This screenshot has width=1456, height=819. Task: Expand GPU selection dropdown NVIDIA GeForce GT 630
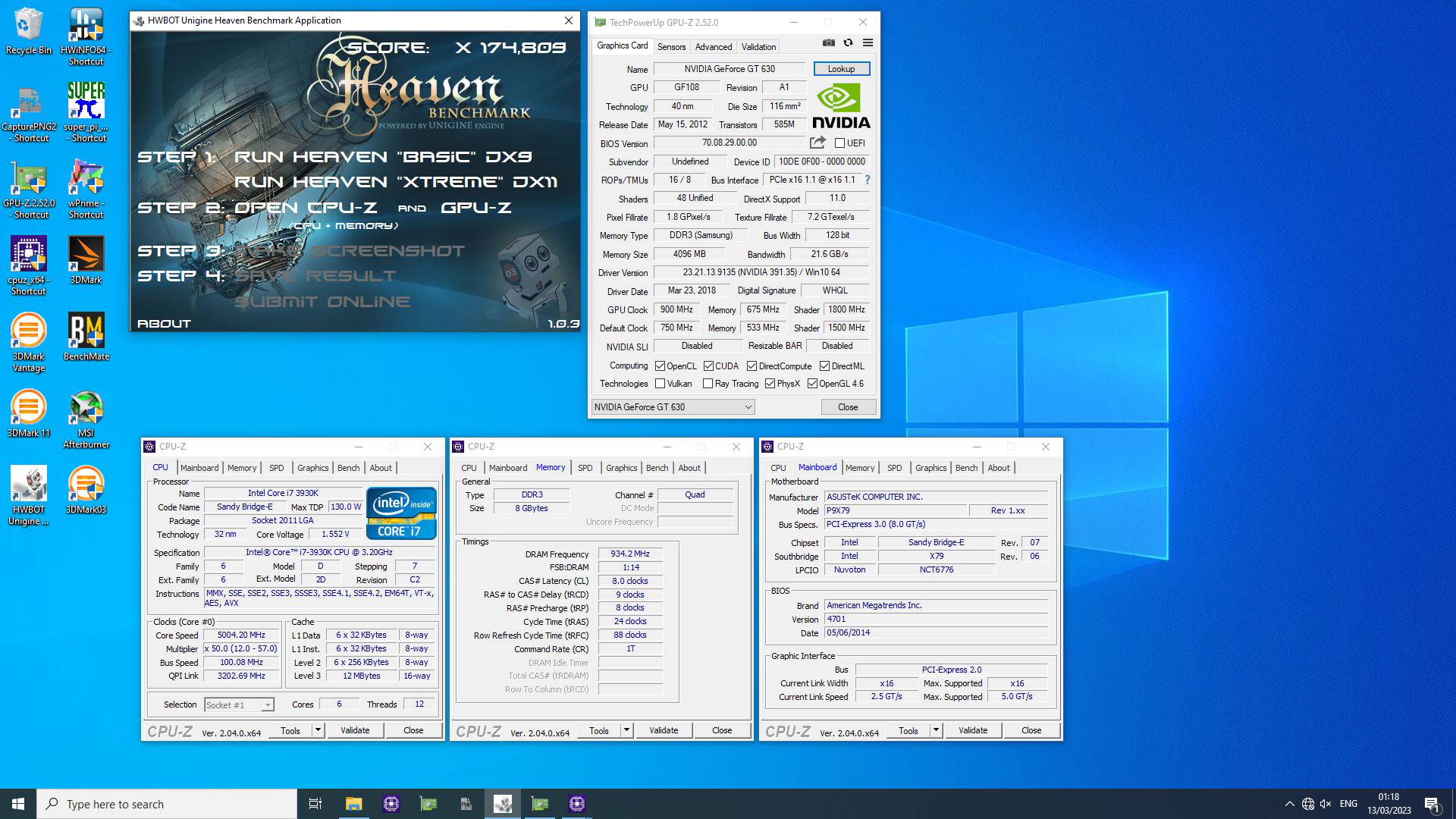coord(673,407)
